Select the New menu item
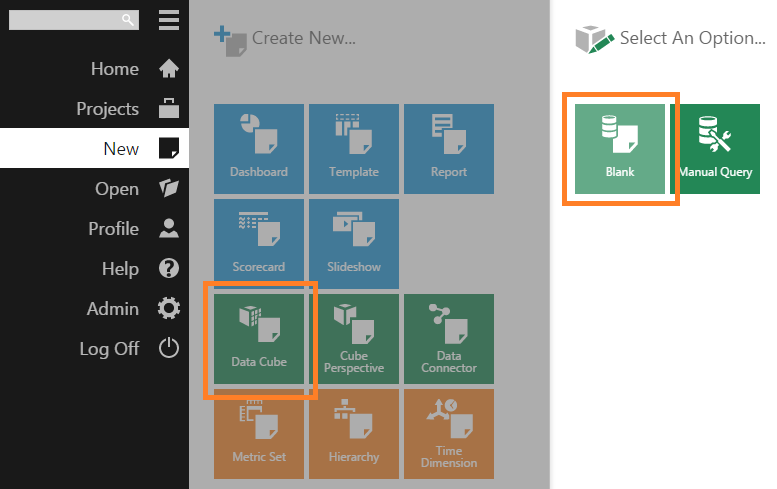The image size is (777, 489). click(x=121, y=149)
